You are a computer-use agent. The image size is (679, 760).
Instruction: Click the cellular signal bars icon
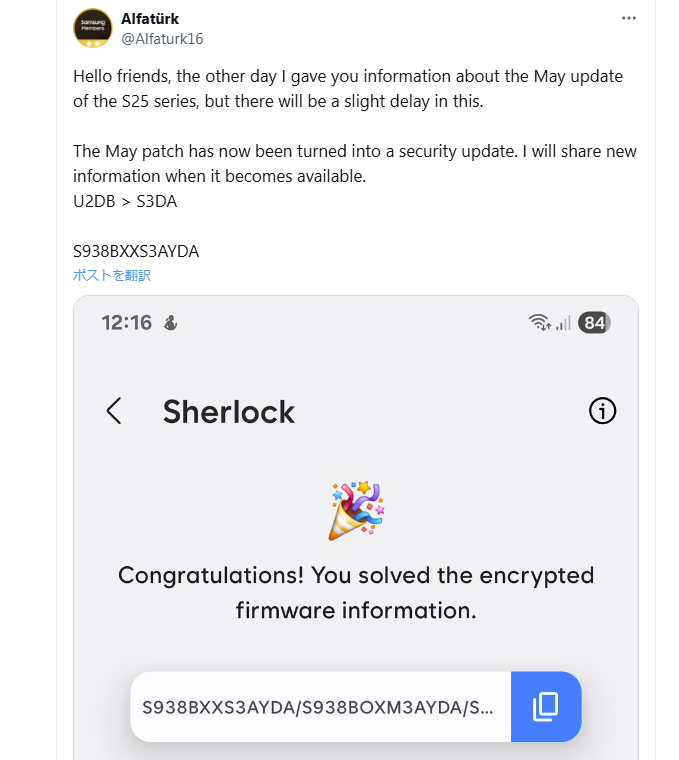(x=563, y=323)
